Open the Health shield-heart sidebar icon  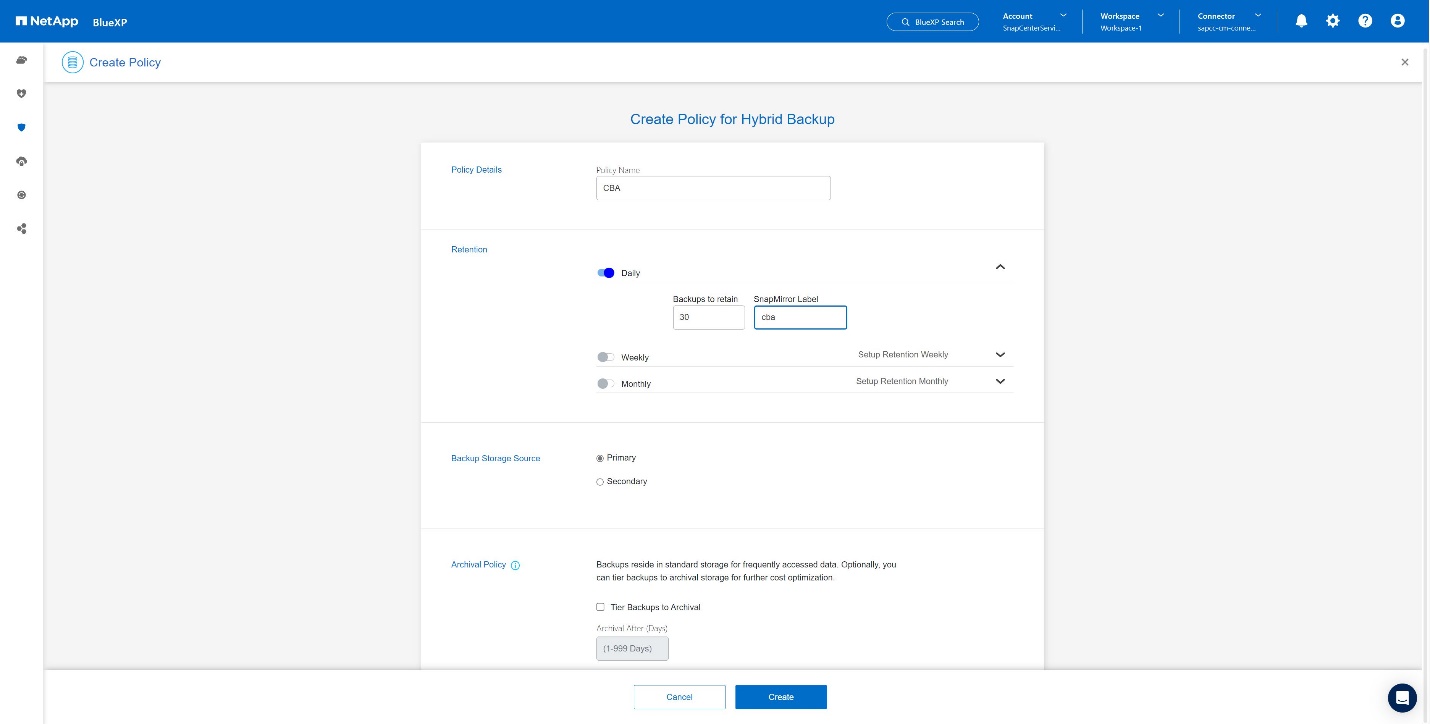point(21,94)
